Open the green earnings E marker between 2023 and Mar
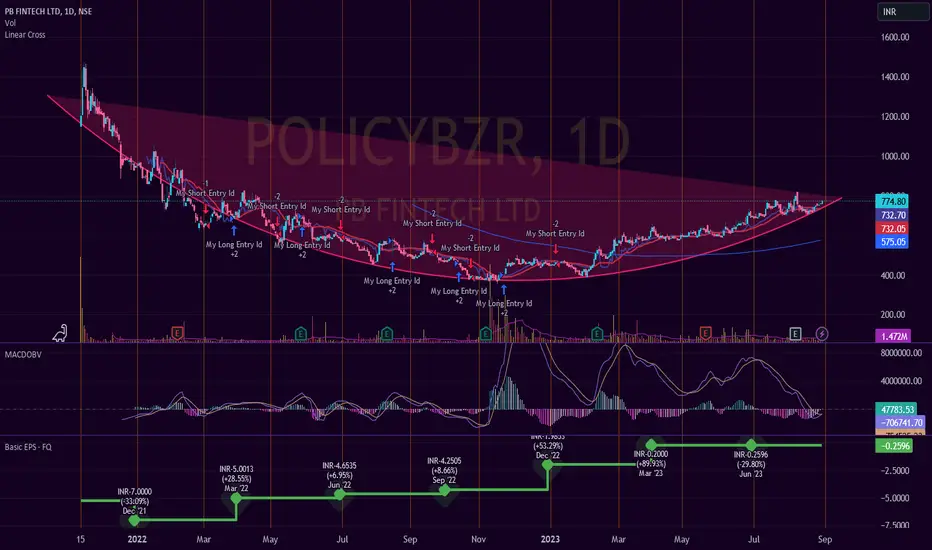The width and height of the screenshot is (932, 550). [597, 334]
